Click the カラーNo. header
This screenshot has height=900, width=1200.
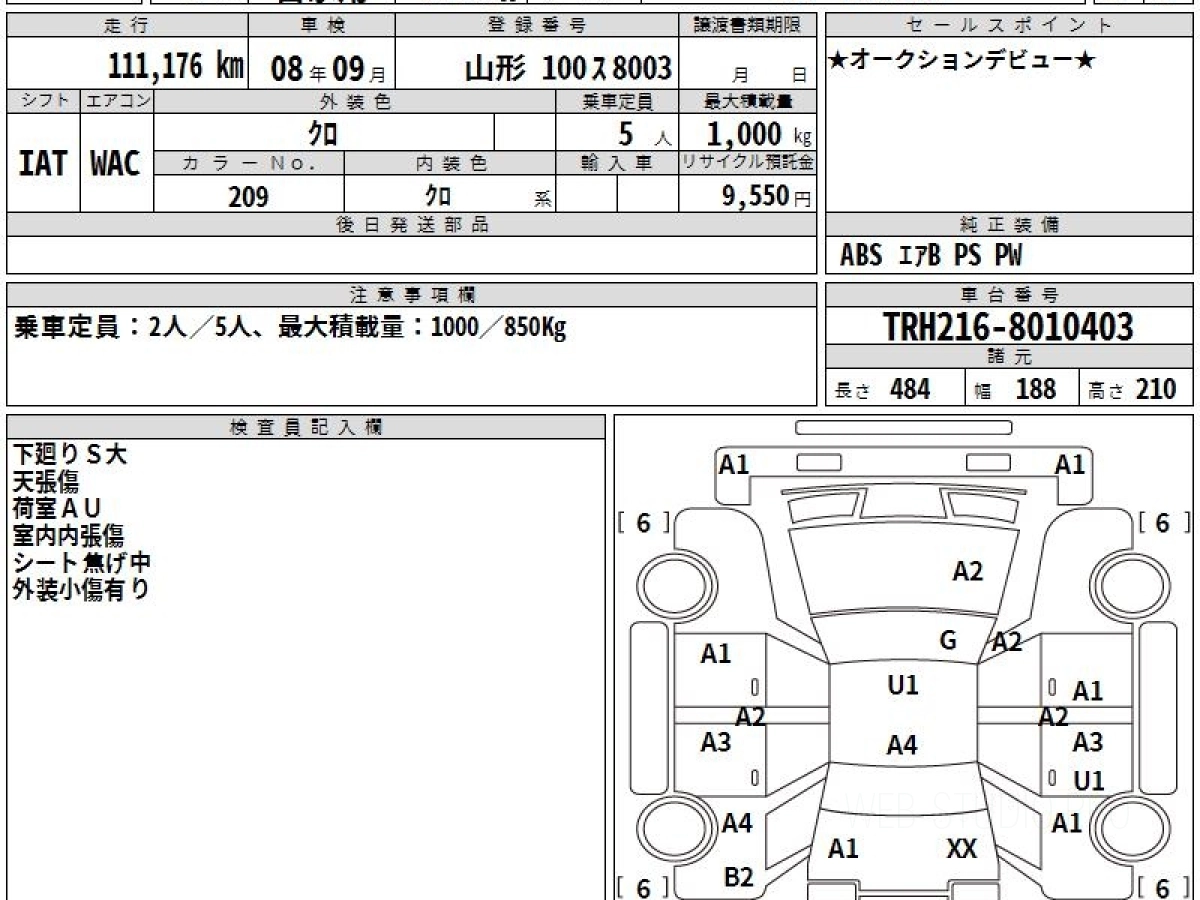click(x=249, y=163)
